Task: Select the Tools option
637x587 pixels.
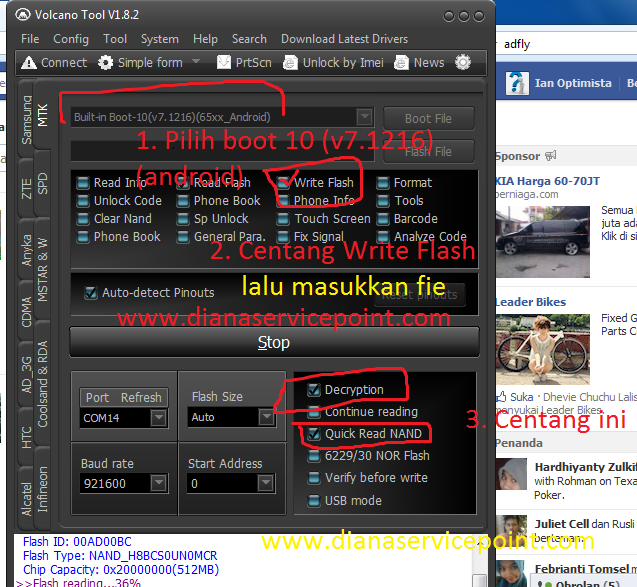Action: [400, 201]
